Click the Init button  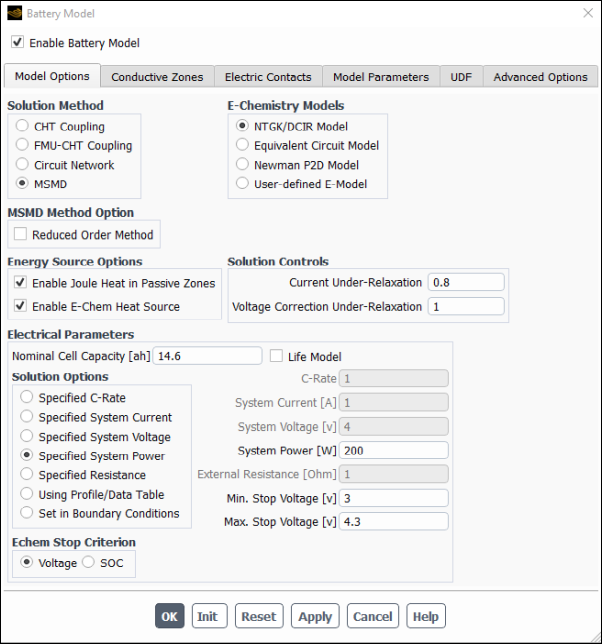coord(209,616)
